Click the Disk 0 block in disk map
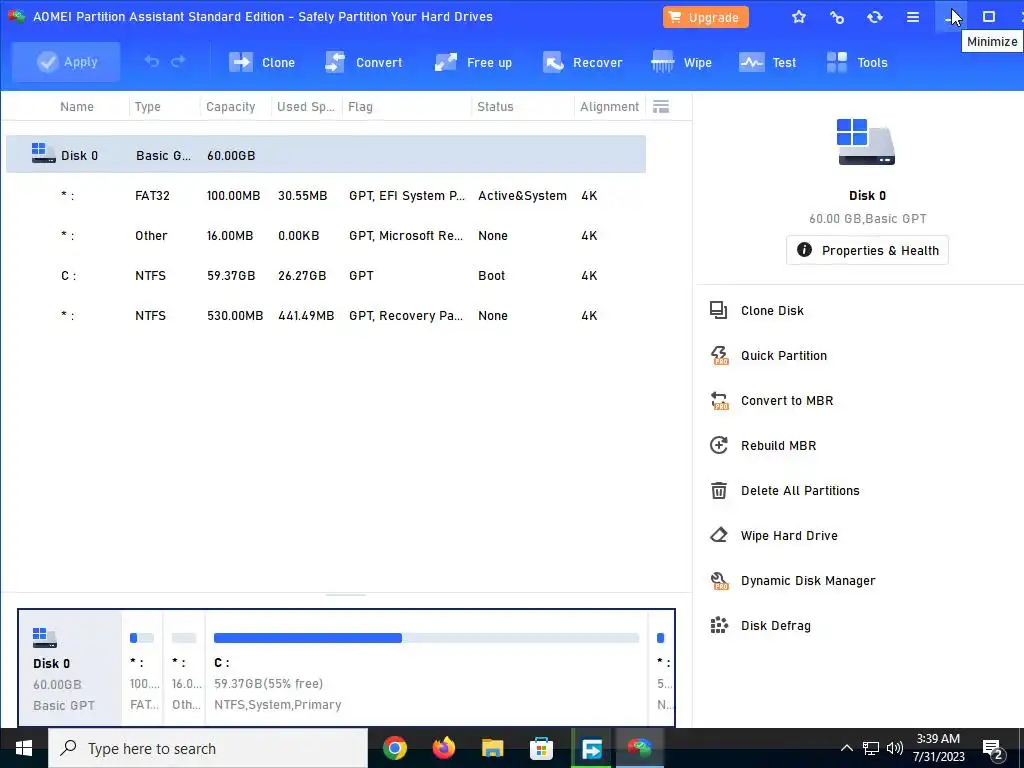This screenshot has width=1024, height=768. (70, 668)
